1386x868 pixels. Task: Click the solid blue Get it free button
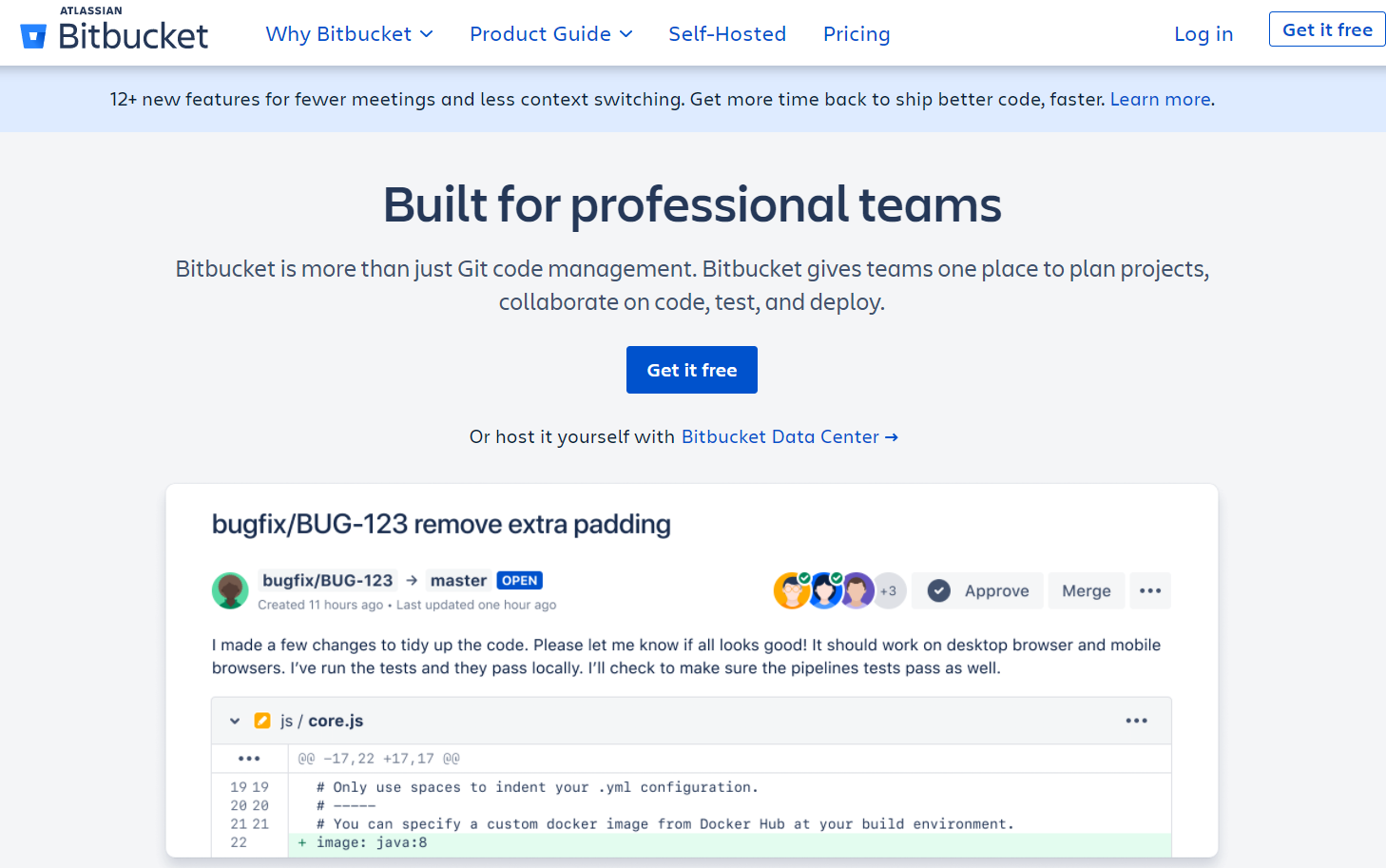692,370
